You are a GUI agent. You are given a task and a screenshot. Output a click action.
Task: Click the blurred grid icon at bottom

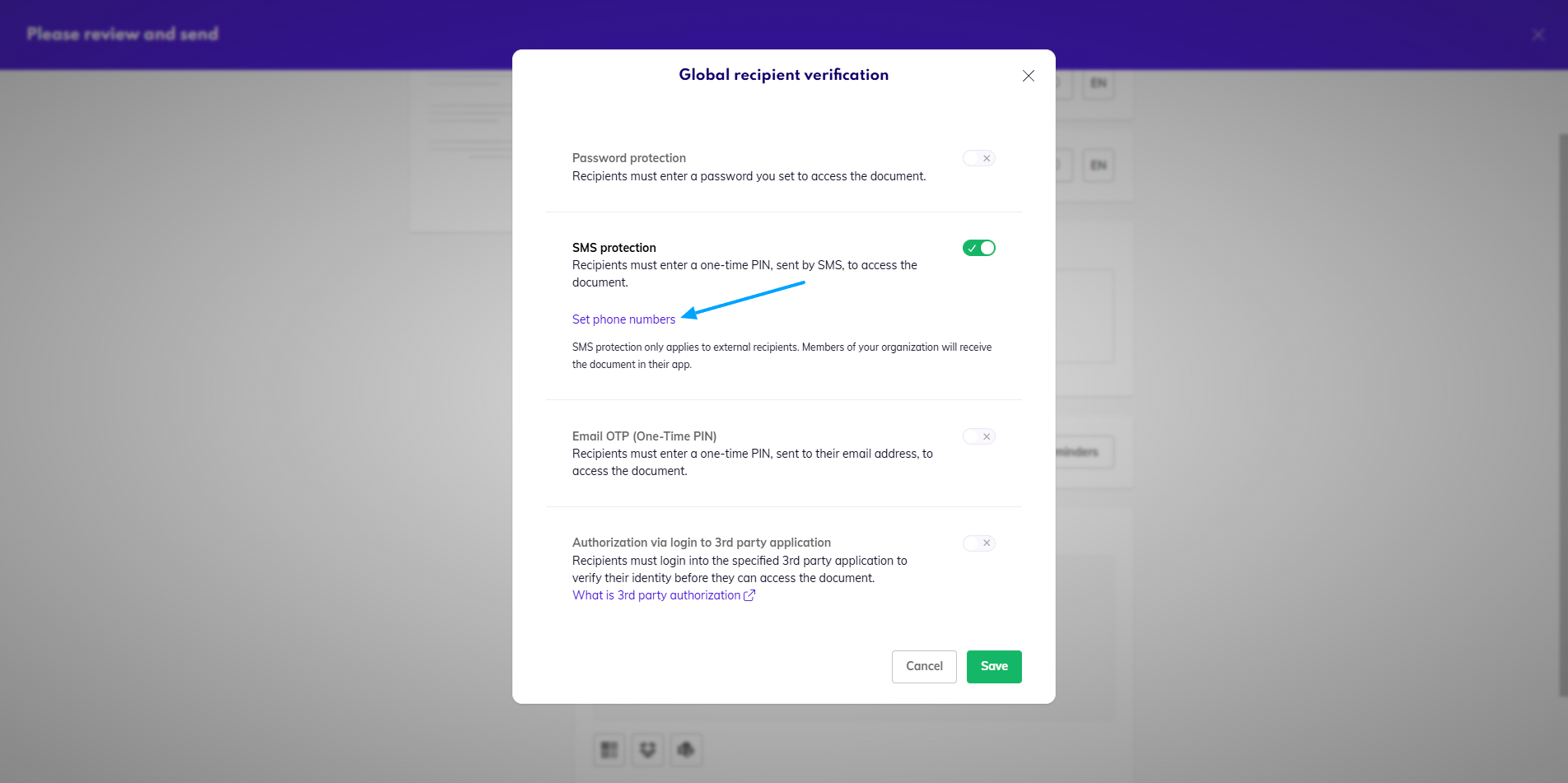point(609,749)
